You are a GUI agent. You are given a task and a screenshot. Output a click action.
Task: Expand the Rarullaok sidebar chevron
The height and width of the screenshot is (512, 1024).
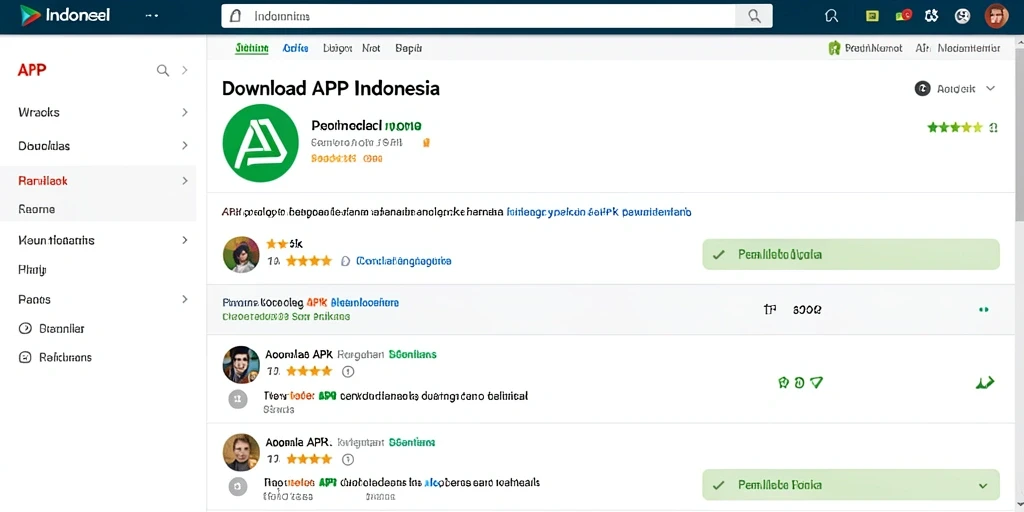pyautogui.click(x=185, y=181)
